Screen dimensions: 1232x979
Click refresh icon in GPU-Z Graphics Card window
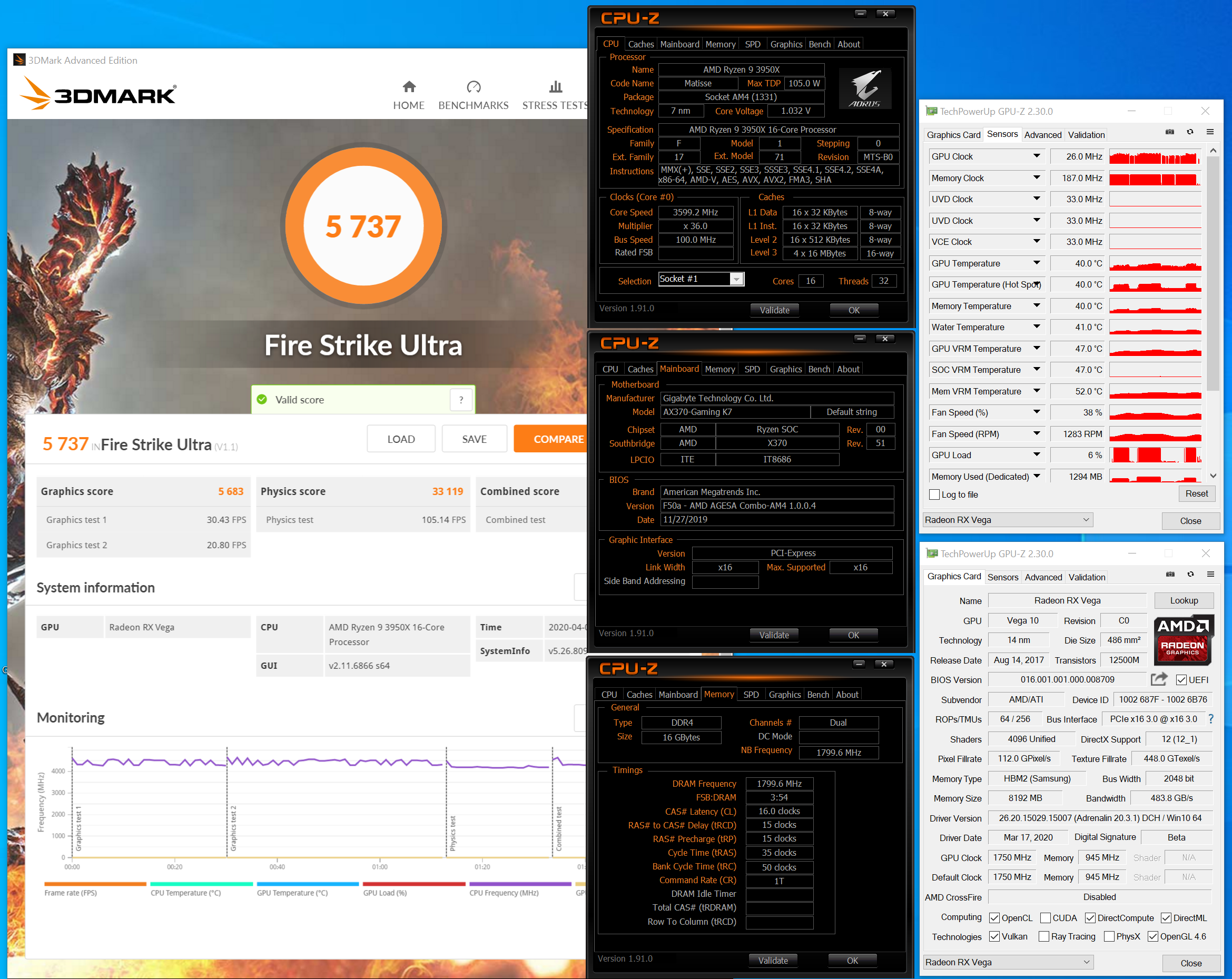click(1191, 574)
